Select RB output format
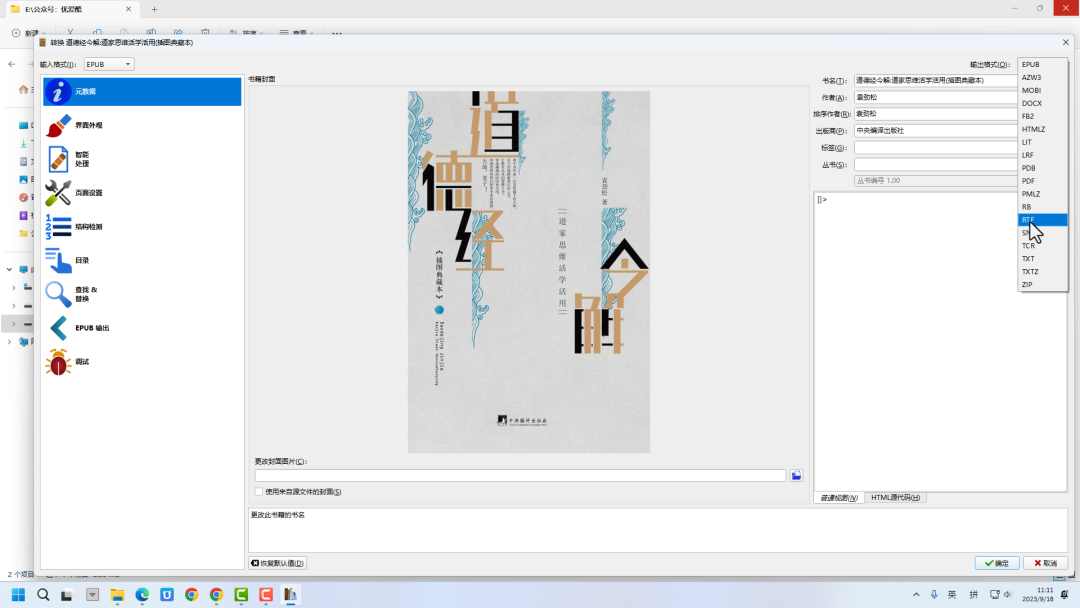 pos(1042,207)
